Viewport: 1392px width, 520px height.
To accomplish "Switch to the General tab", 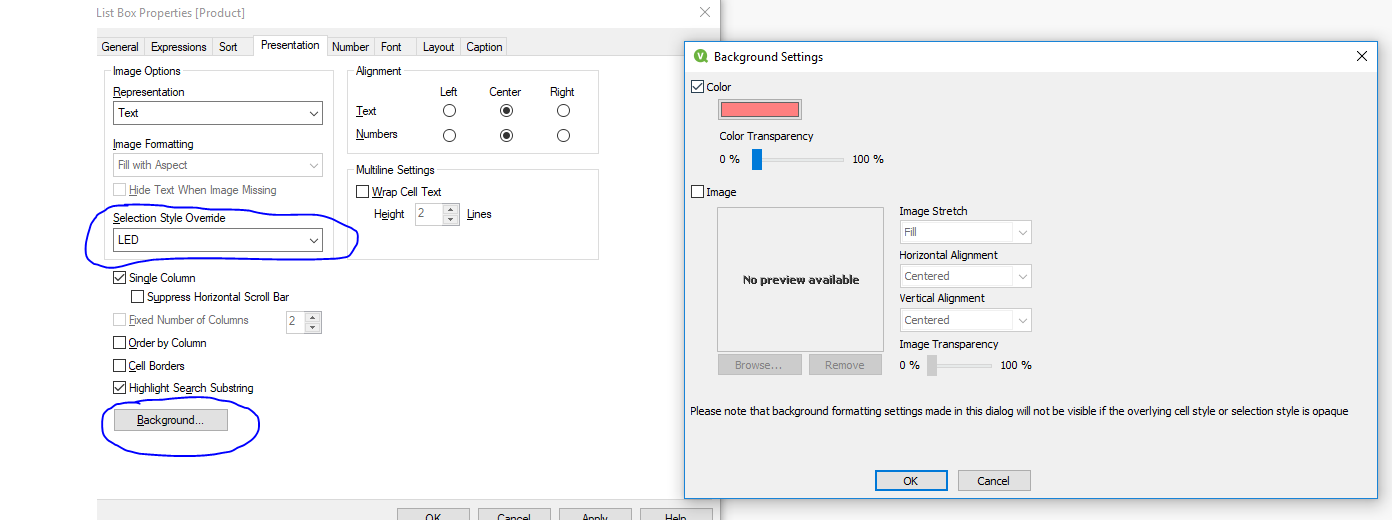I will point(120,47).
